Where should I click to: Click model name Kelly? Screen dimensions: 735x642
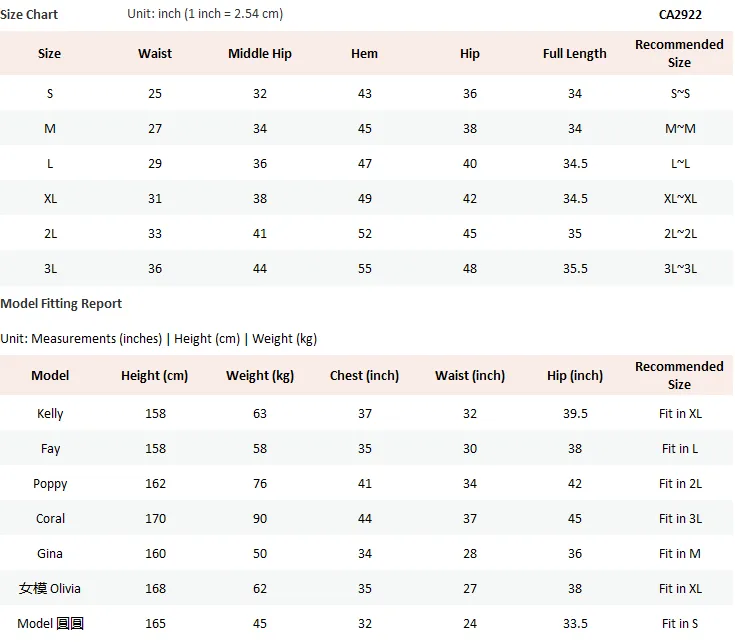50,414
